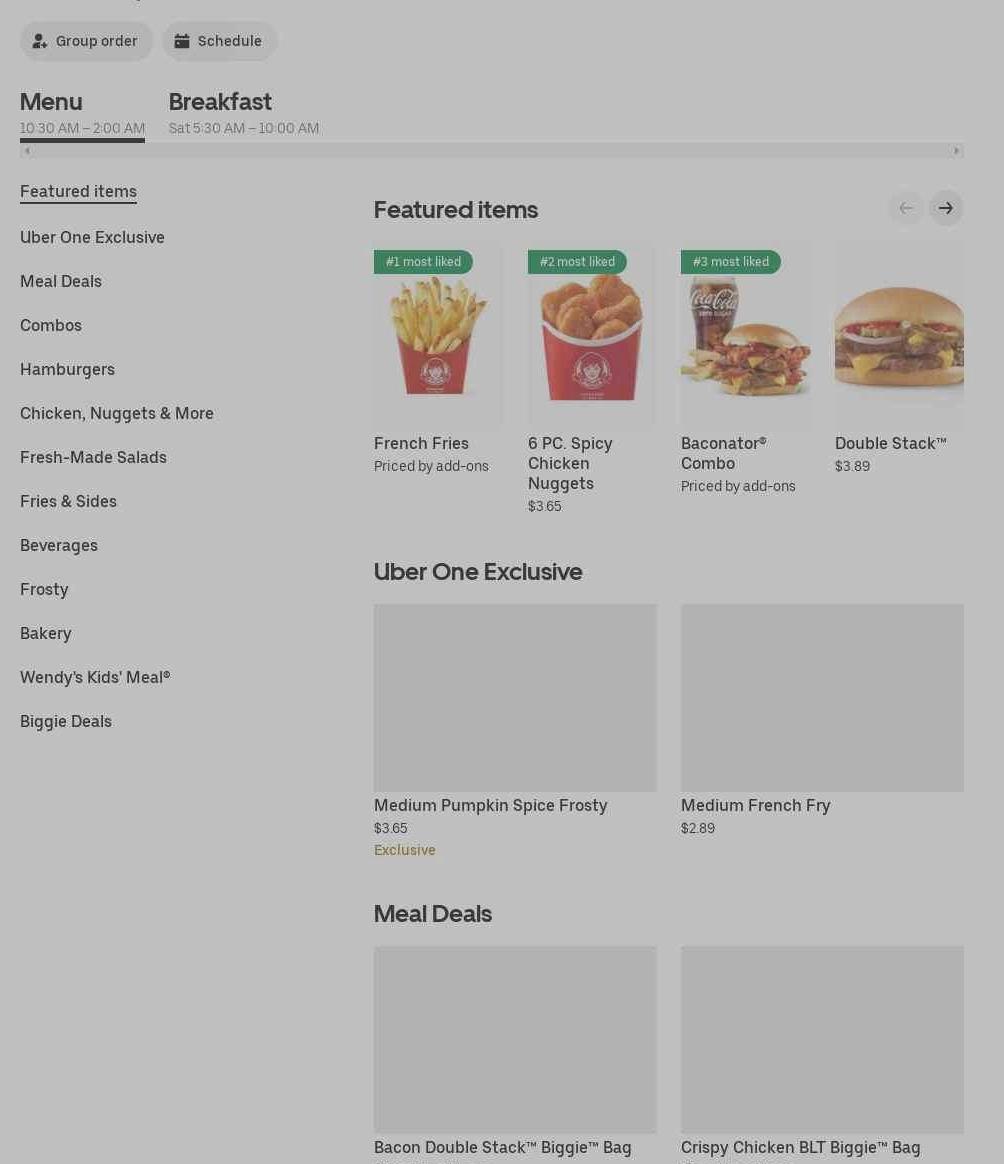Select the #3 most liked badge
The width and height of the screenshot is (1004, 1164).
pos(731,261)
